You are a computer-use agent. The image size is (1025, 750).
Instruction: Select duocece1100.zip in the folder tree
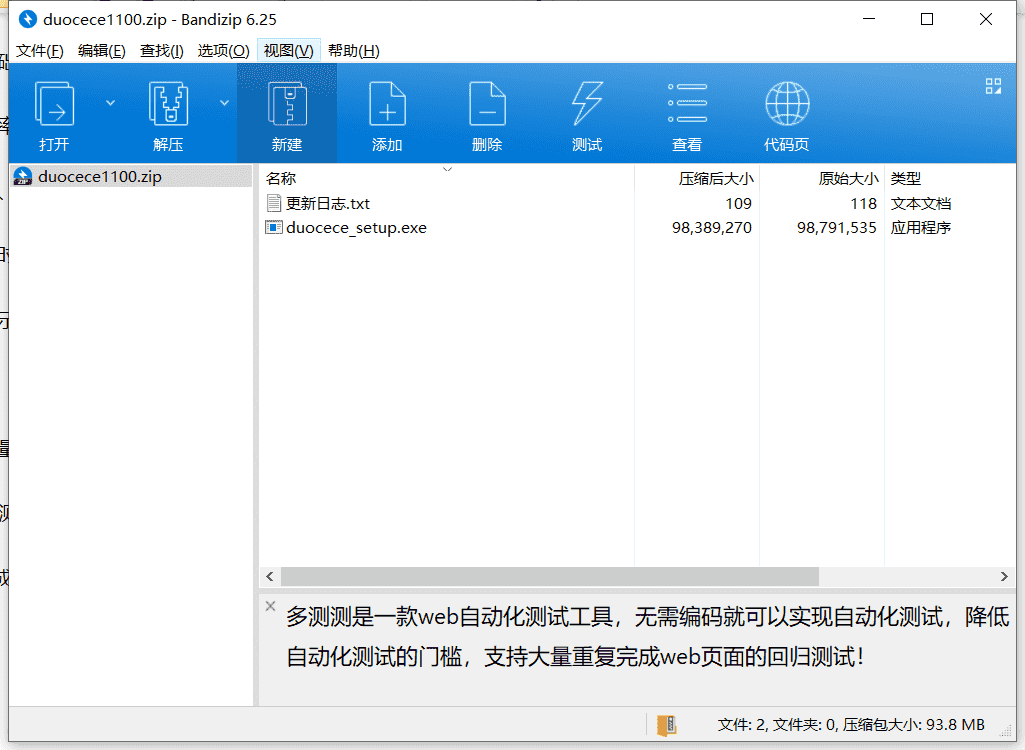pyautogui.click(x=131, y=177)
